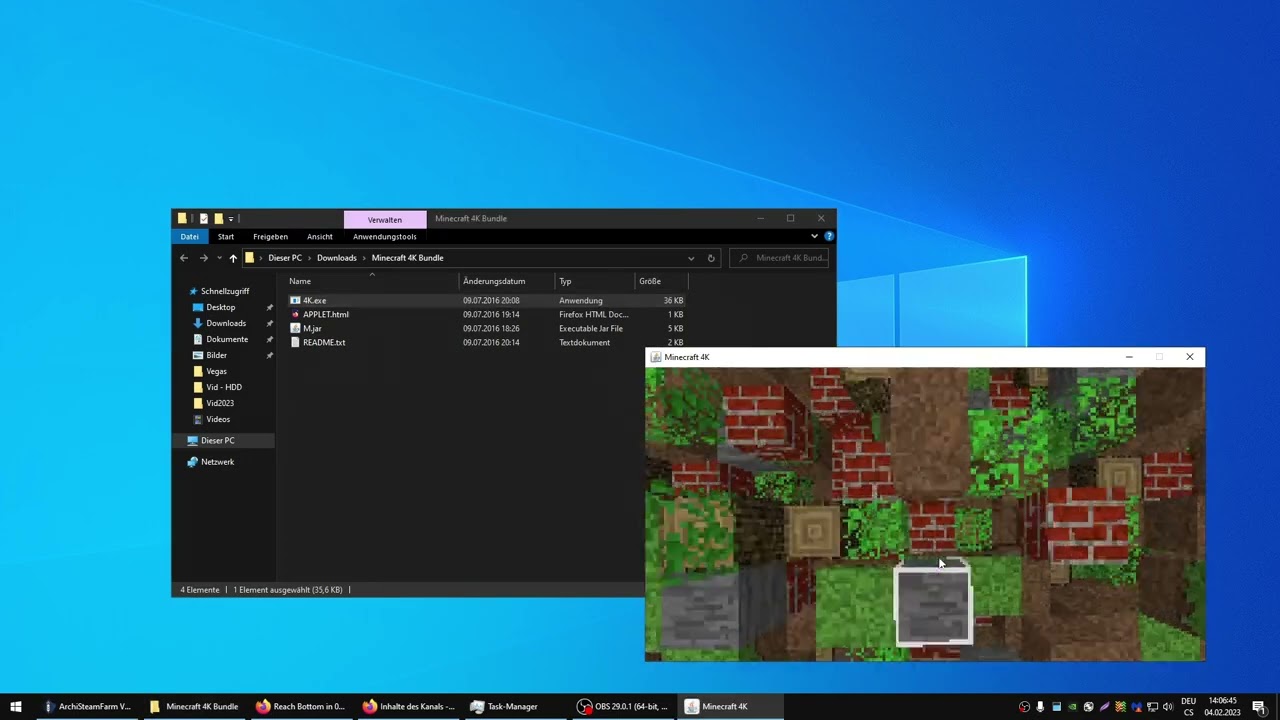Screen dimensions: 1280x720
Task: Sort by the Name column header
Action: tap(372, 281)
